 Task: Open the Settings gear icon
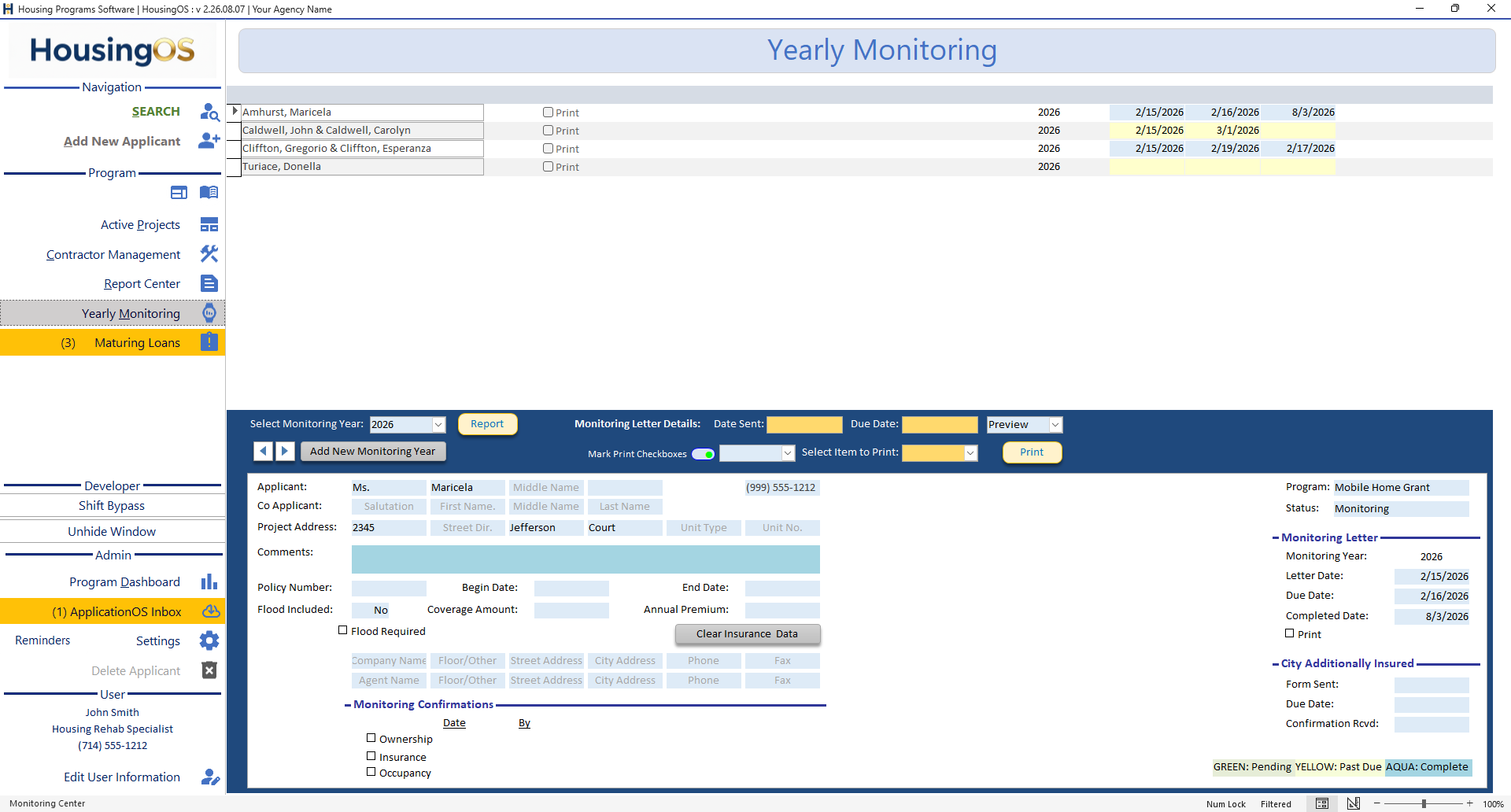coord(209,640)
